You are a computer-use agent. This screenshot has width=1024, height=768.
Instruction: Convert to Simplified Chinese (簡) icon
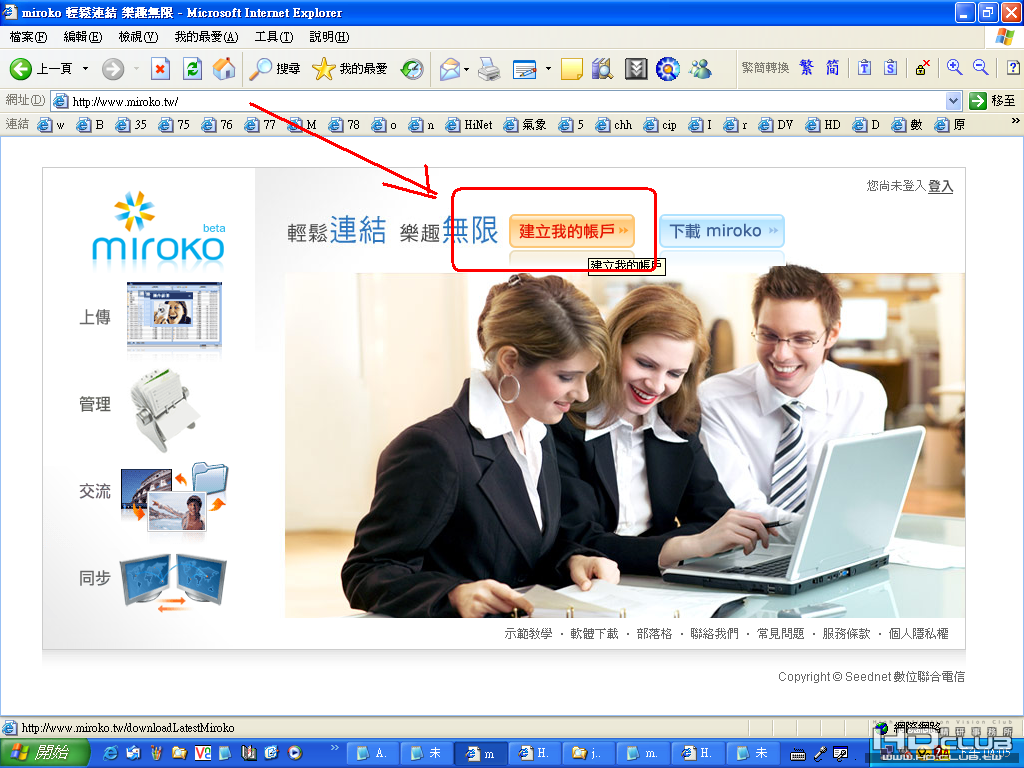pos(832,67)
